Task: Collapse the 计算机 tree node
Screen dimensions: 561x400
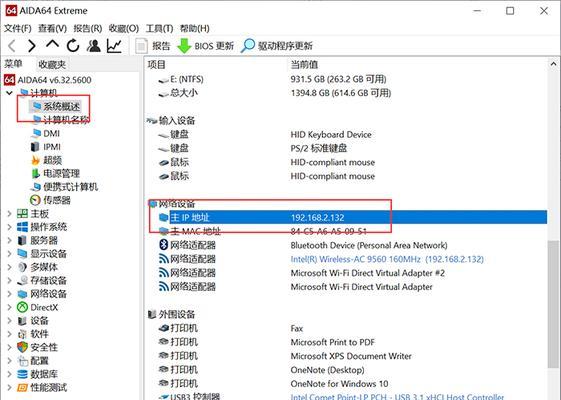Action: click(x=9, y=93)
